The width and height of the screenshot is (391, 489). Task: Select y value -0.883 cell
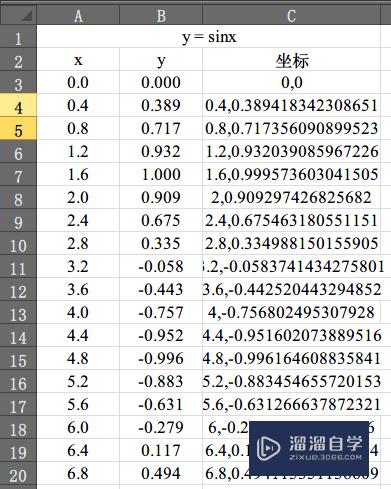click(x=161, y=381)
